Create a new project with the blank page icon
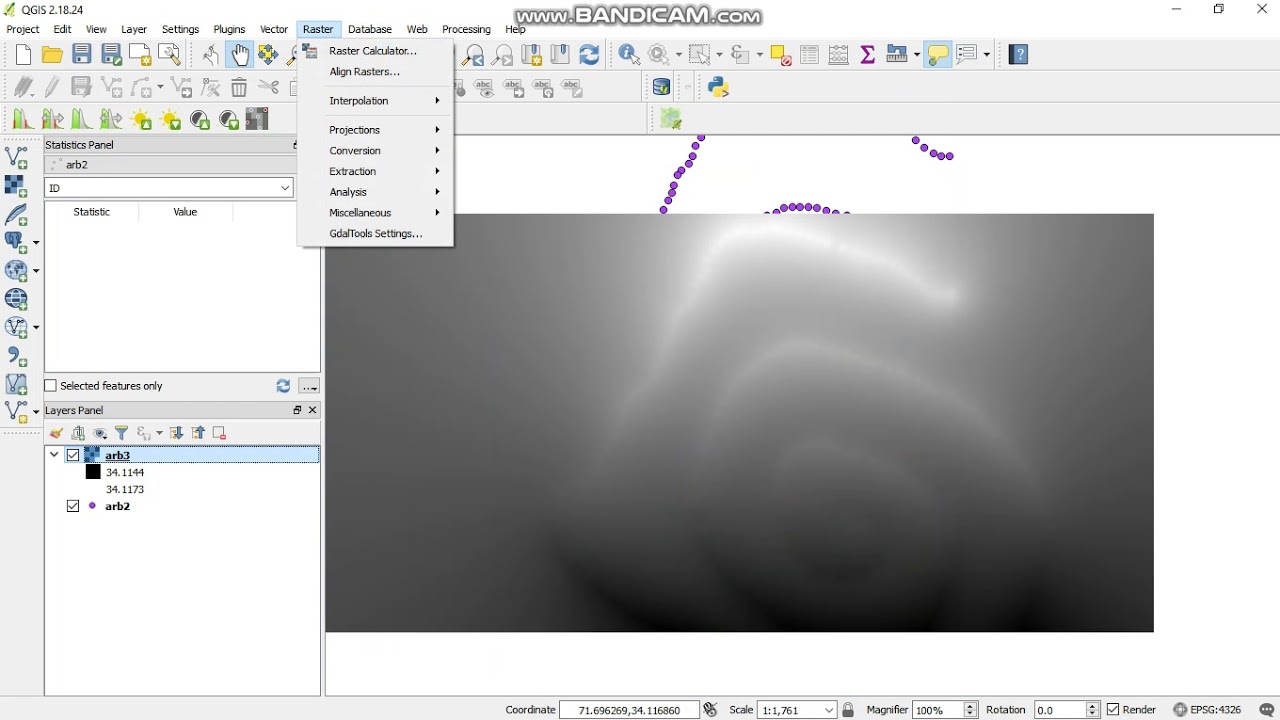Viewport: 1280px width, 720px height. (x=23, y=55)
